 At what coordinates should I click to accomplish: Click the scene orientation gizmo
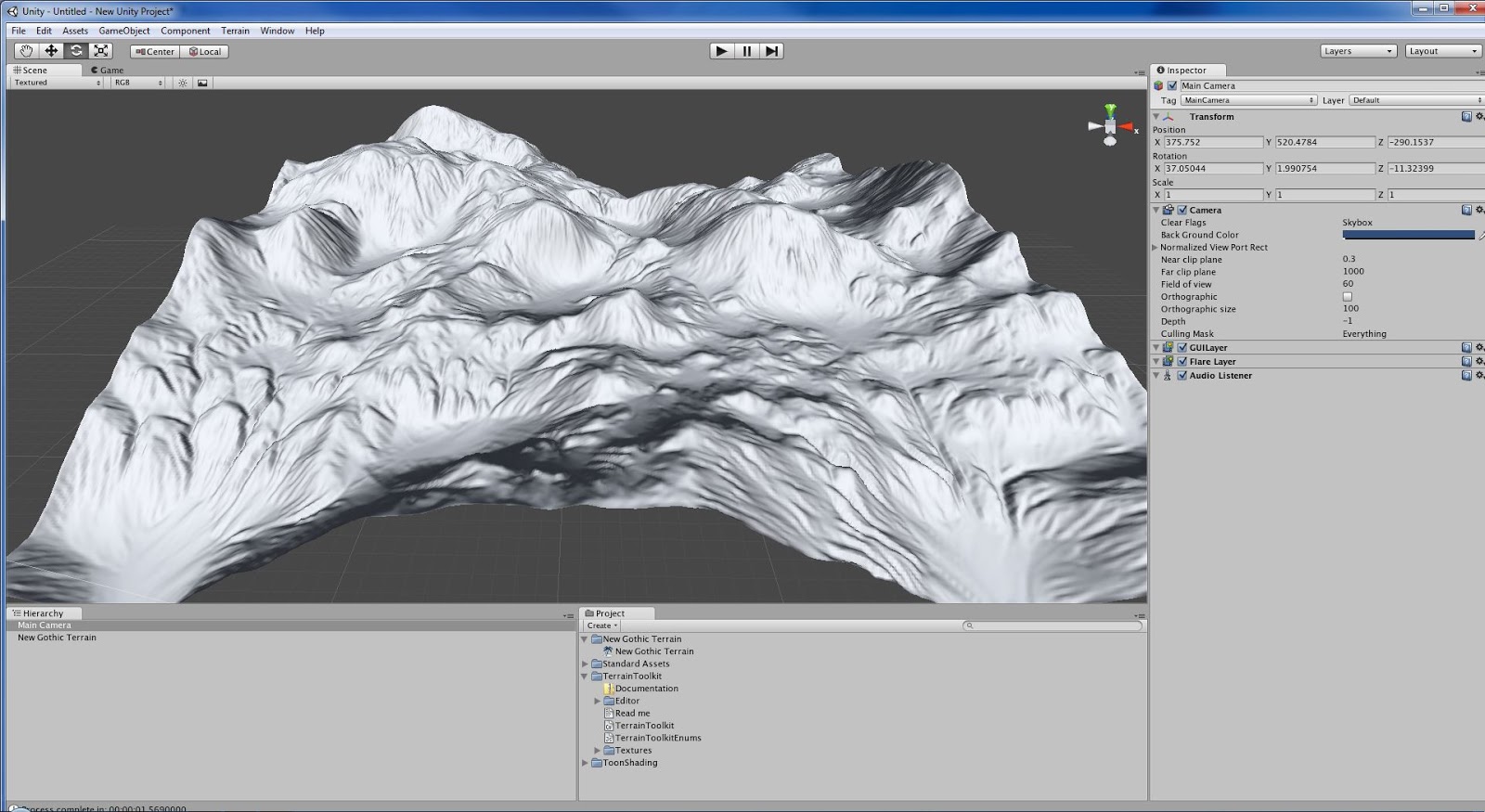pos(1111,124)
